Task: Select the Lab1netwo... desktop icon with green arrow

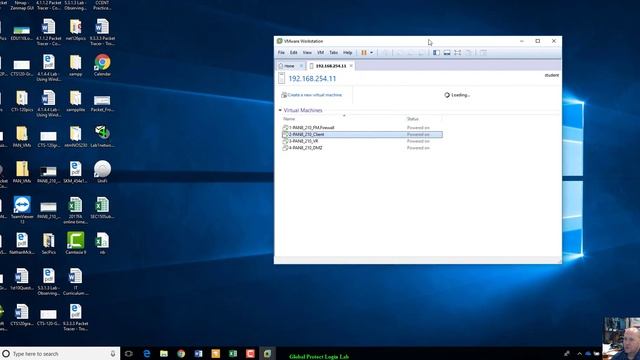Action: coord(102,136)
